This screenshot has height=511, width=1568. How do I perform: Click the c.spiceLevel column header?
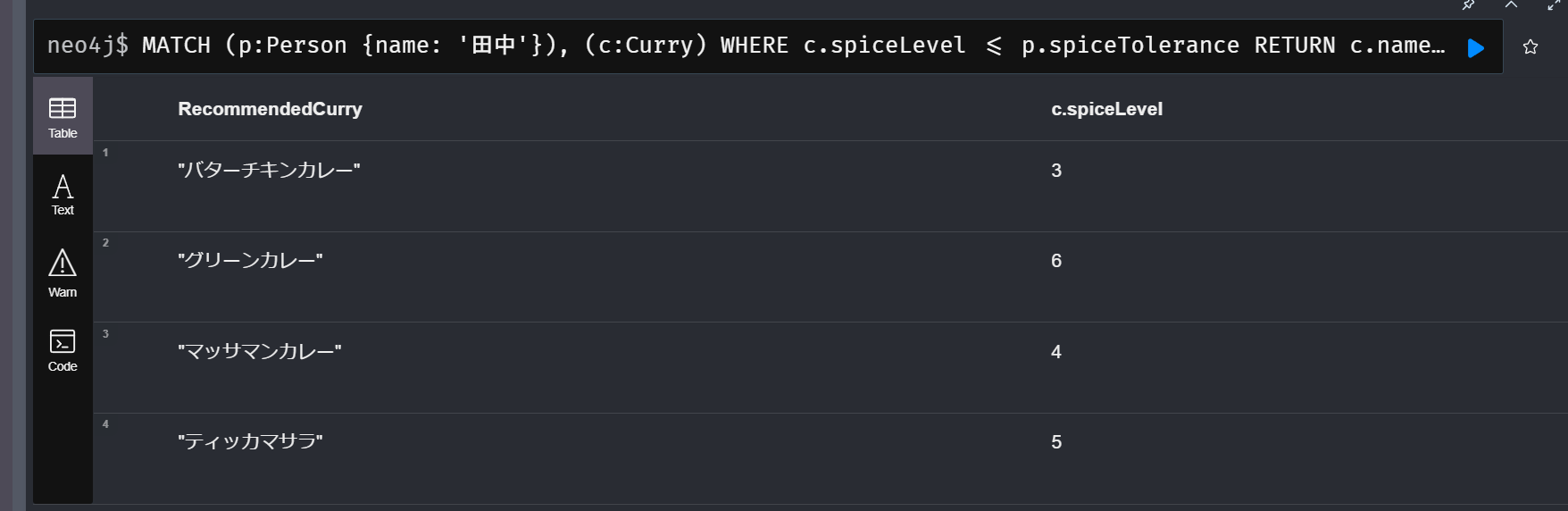(1106, 109)
